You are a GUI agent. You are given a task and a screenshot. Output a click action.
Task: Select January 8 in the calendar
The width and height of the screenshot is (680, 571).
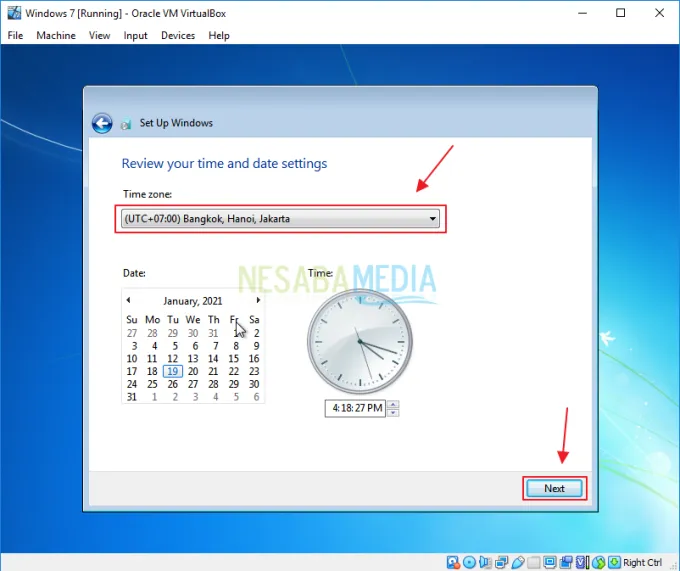(236, 346)
